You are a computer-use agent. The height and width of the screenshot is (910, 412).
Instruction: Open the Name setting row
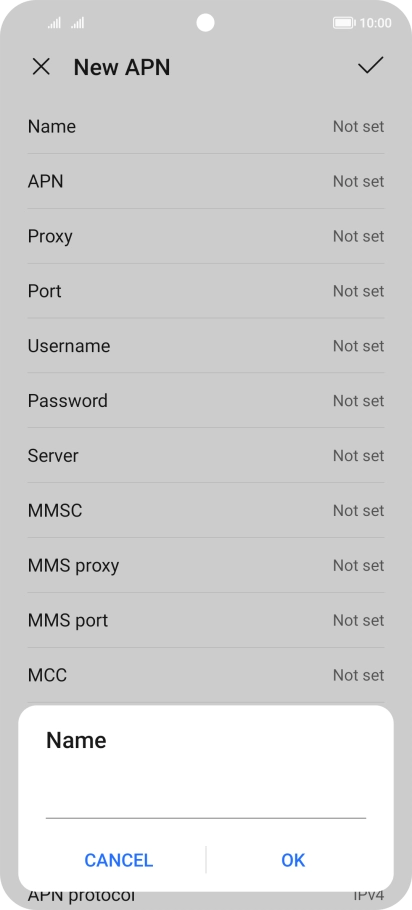pos(206,127)
